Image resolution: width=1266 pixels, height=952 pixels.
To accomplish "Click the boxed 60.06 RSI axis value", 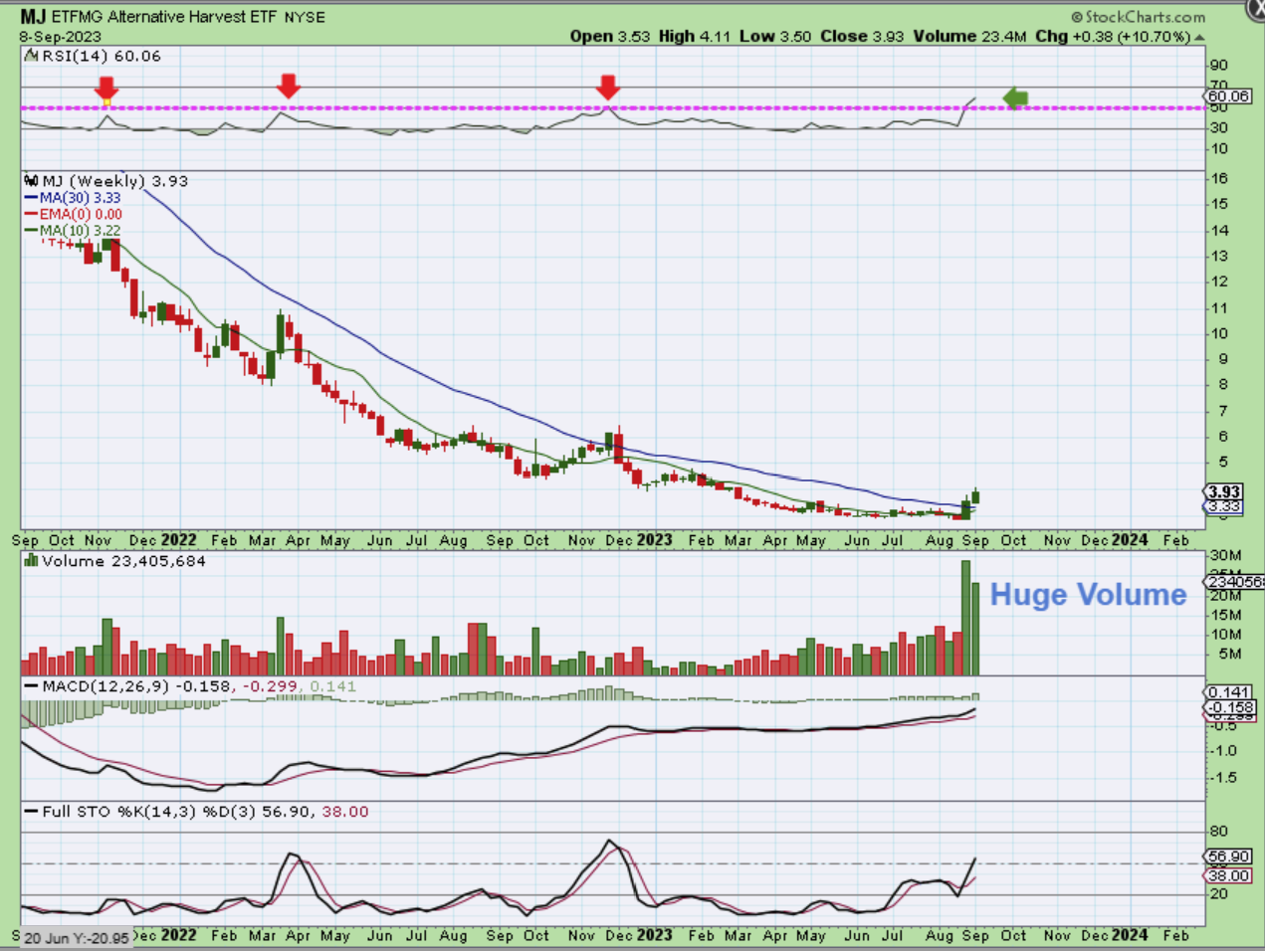I will (1229, 96).
